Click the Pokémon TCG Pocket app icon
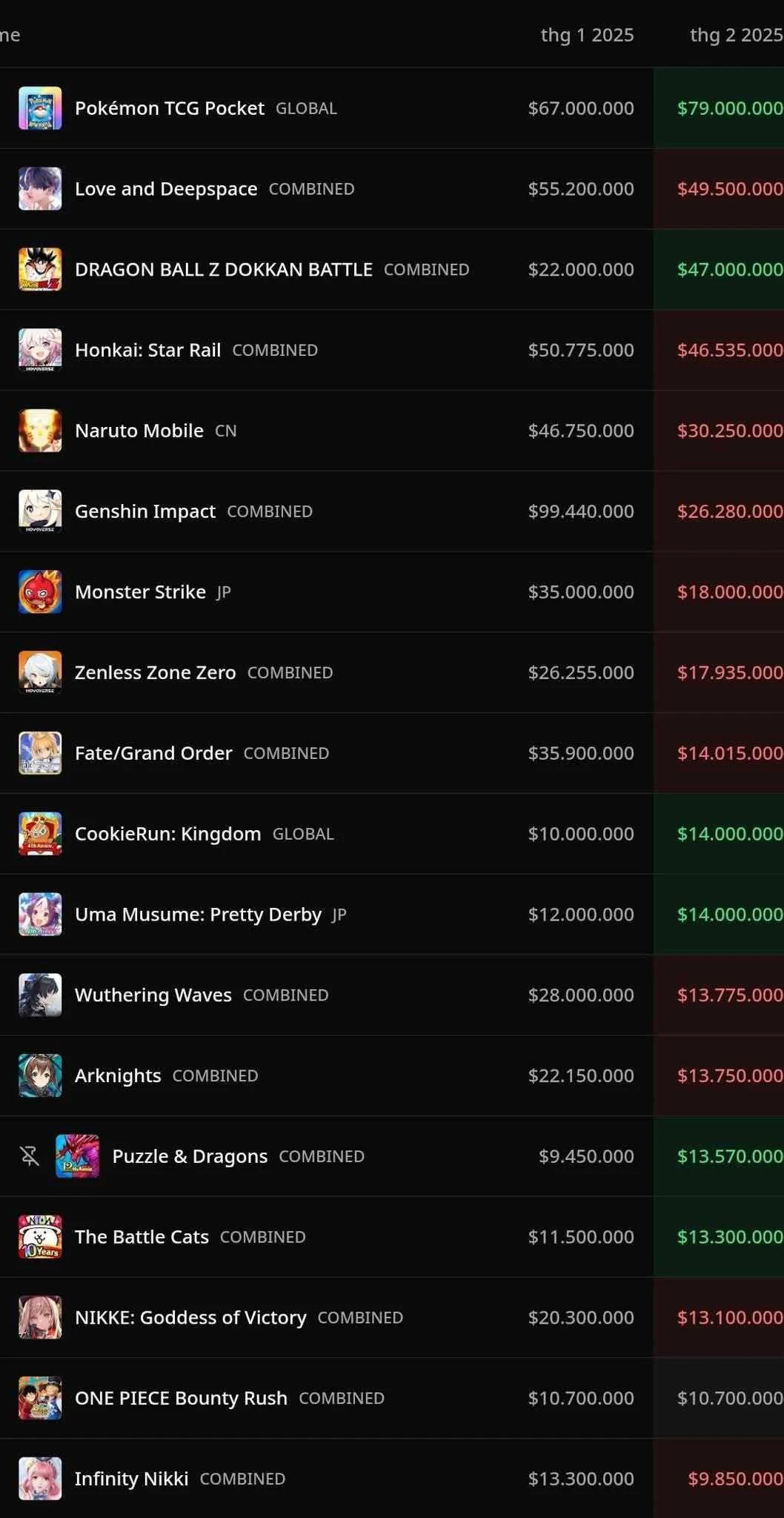This screenshot has height=1518, width=784. click(x=40, y=108)
